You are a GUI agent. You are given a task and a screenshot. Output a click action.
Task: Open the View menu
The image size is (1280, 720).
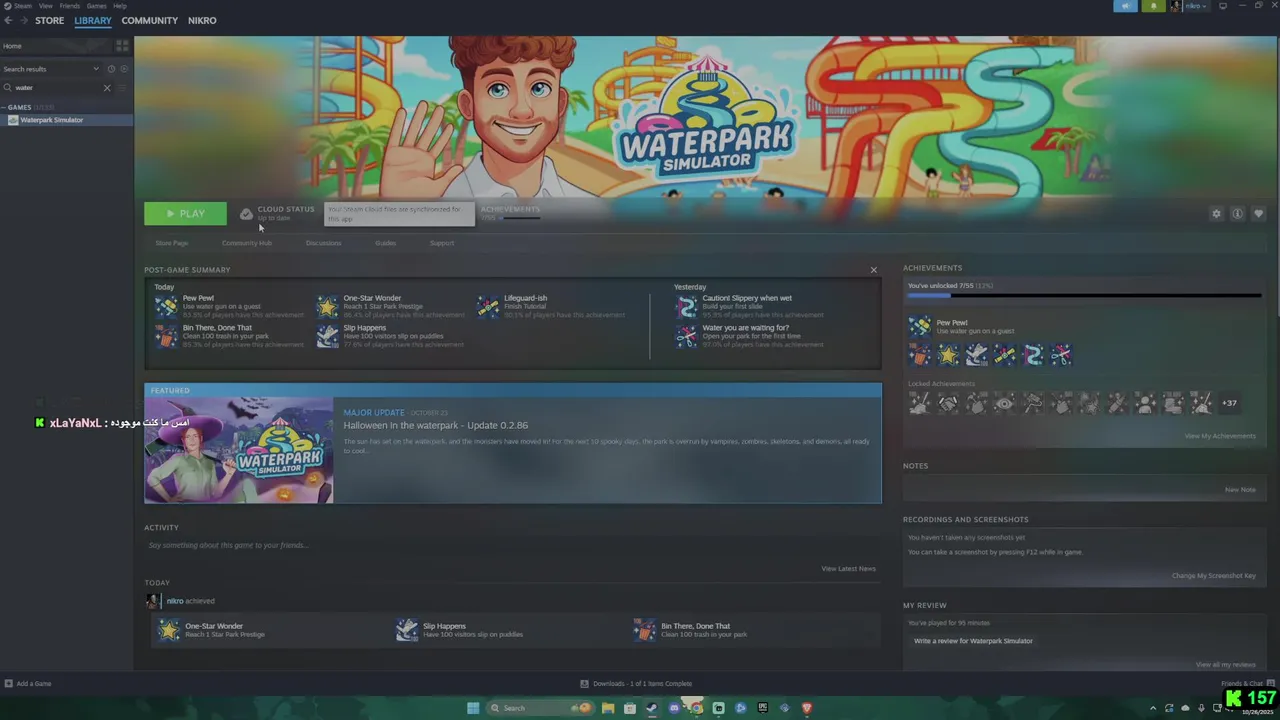[45, 6]
